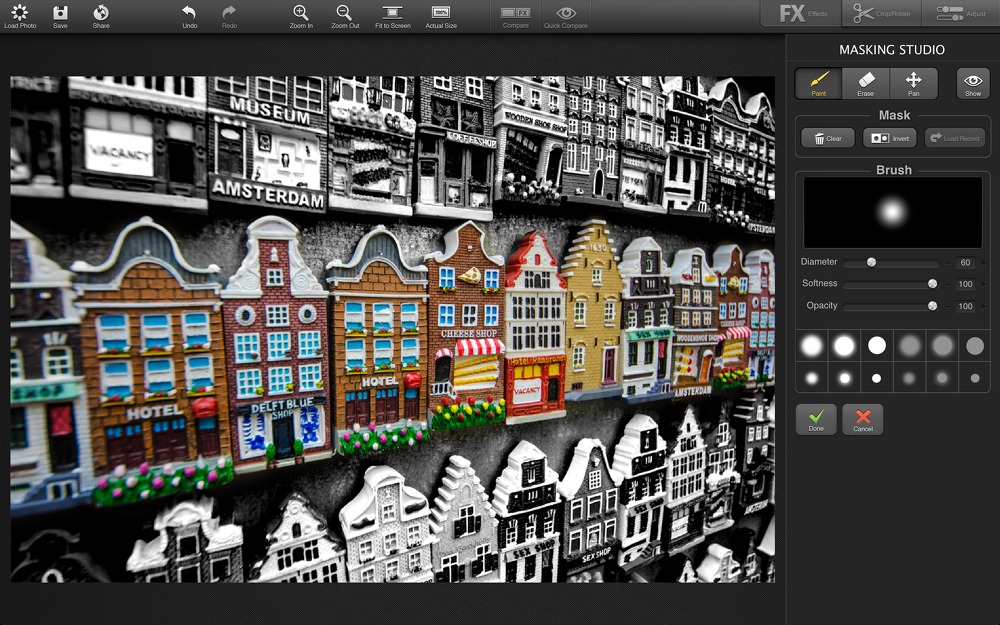The image size is (1000, 625).
Task: Select the Paint brush tool
Action: tap(818, 84)
